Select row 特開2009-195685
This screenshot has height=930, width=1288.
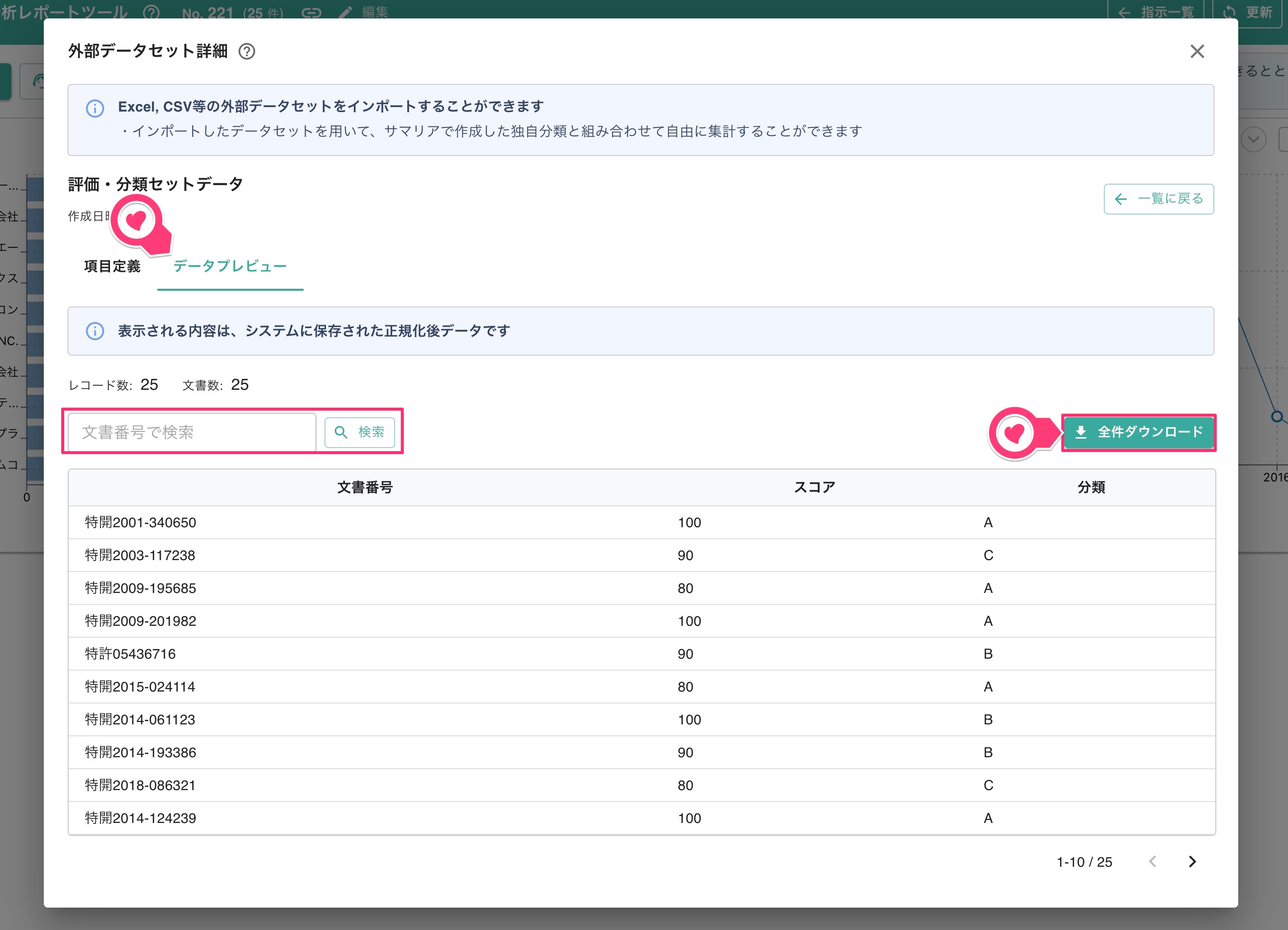[x=642, y=588]
